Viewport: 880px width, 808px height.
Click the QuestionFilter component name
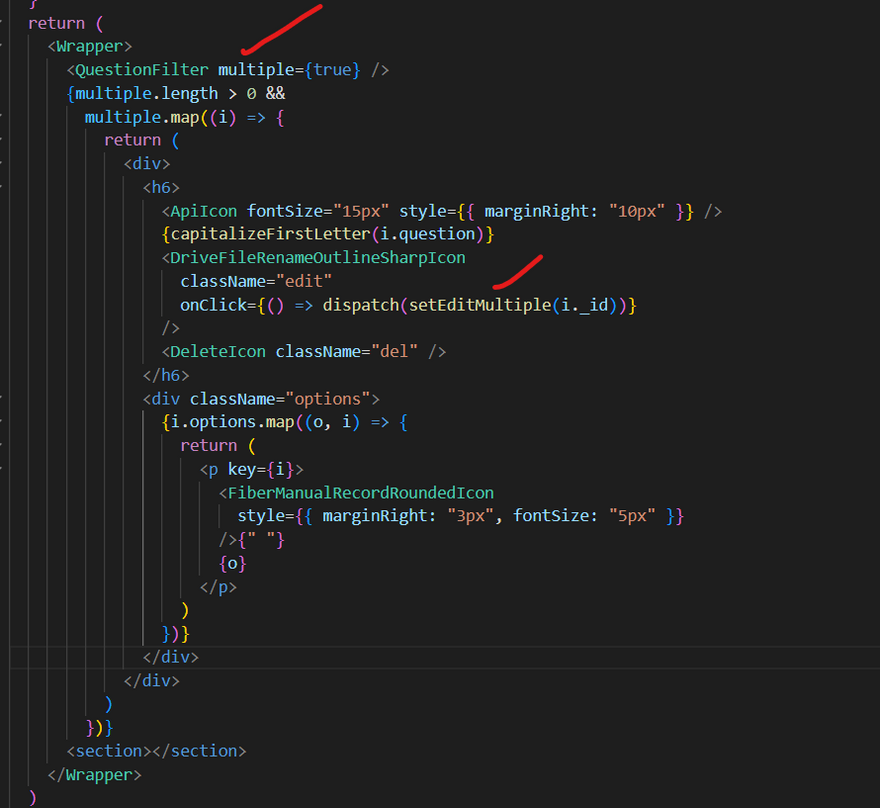(x=142, y=70)
